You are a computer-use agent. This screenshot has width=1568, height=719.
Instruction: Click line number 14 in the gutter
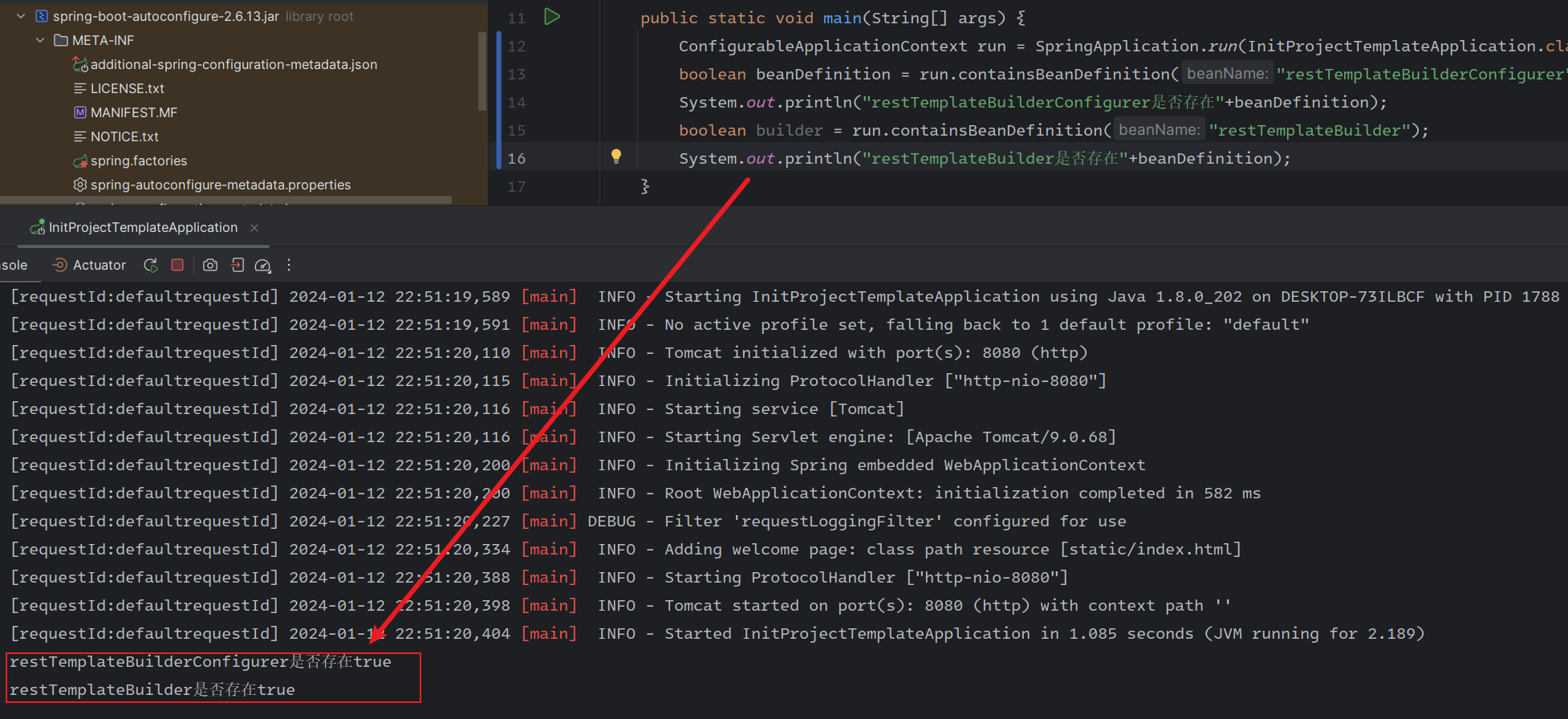pyautogui.click(x=516, y=102)
